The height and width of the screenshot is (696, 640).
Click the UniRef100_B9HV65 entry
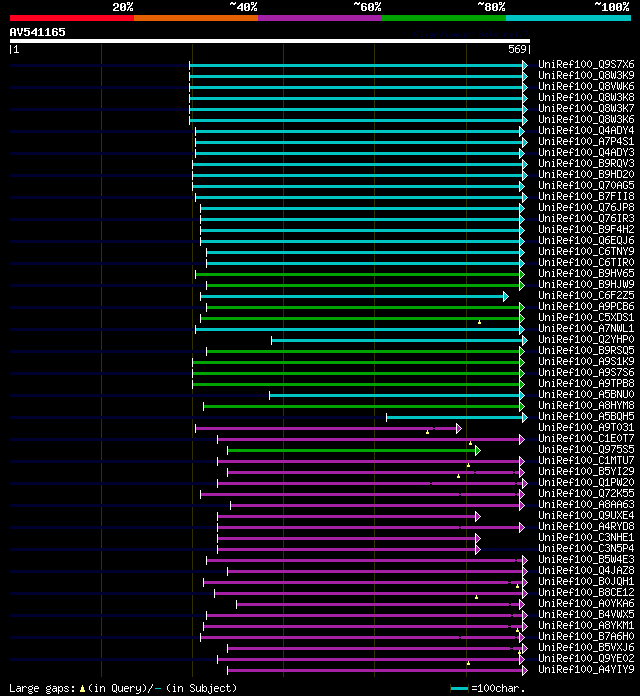tap(586, 273)
